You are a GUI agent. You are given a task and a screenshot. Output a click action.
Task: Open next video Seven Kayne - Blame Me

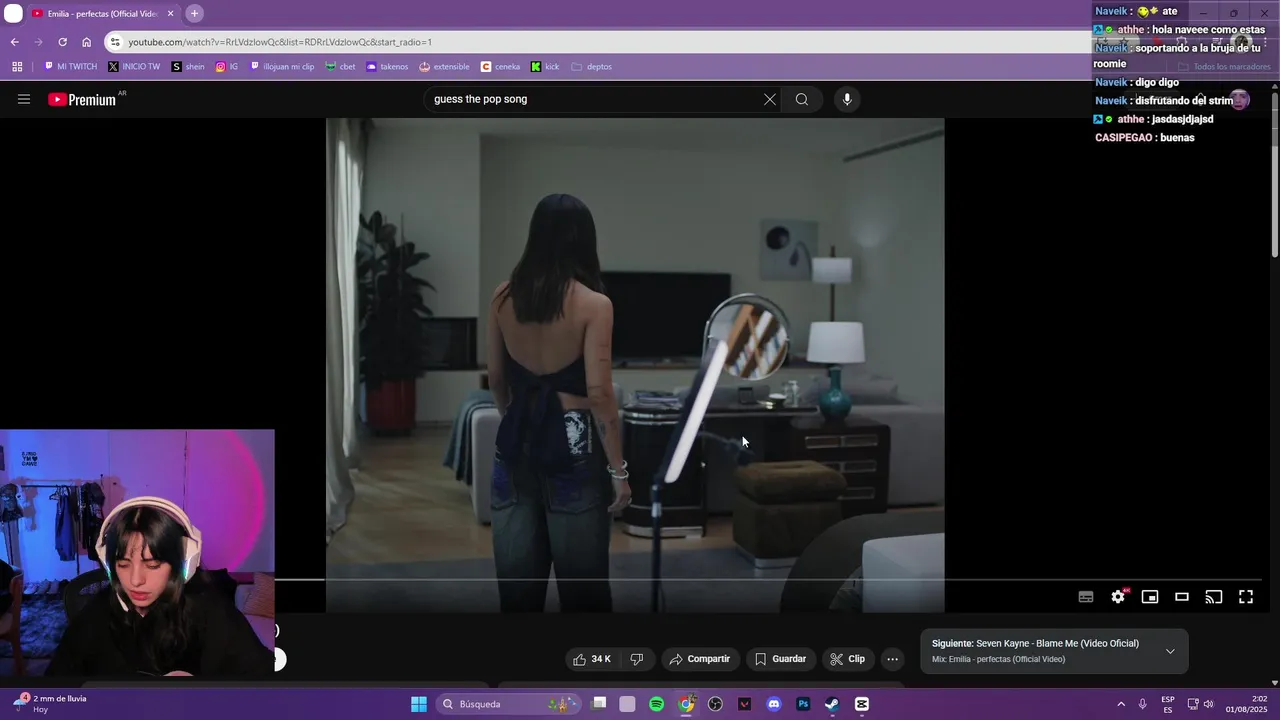point(1035,644)
